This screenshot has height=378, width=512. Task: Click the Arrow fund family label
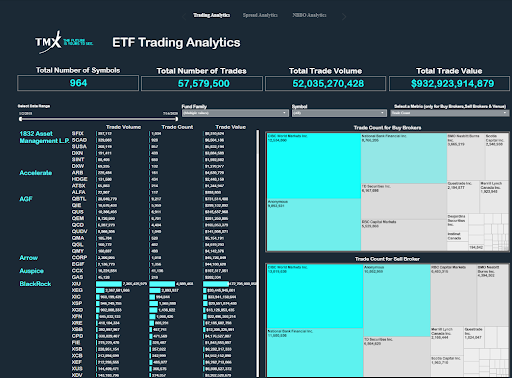click(28, 258)
